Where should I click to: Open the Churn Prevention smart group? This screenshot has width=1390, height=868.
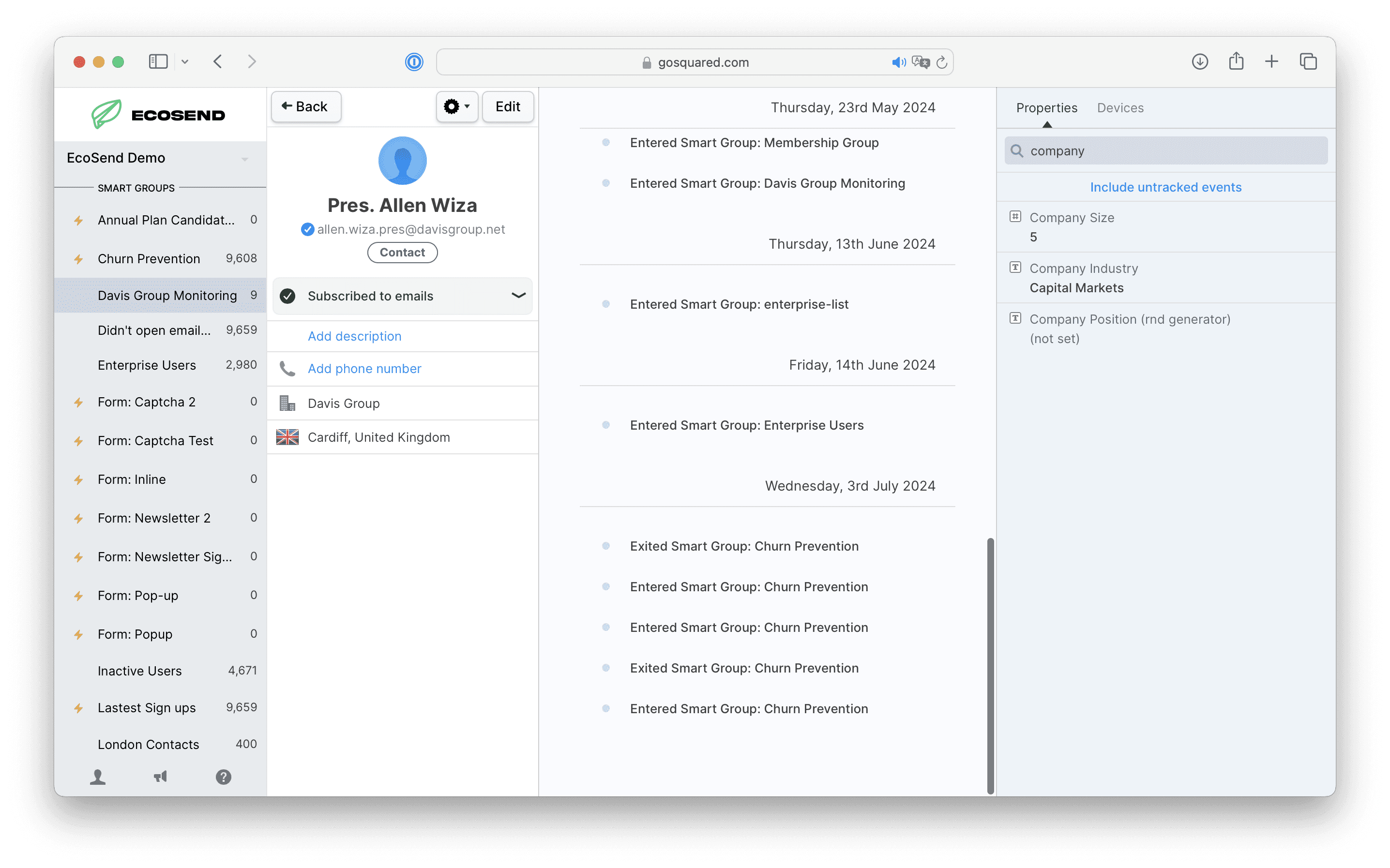click(x=160, y=258)
